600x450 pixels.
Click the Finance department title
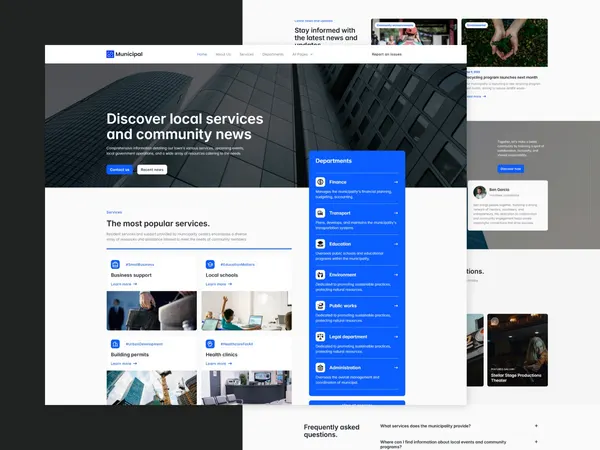(338, 182)
